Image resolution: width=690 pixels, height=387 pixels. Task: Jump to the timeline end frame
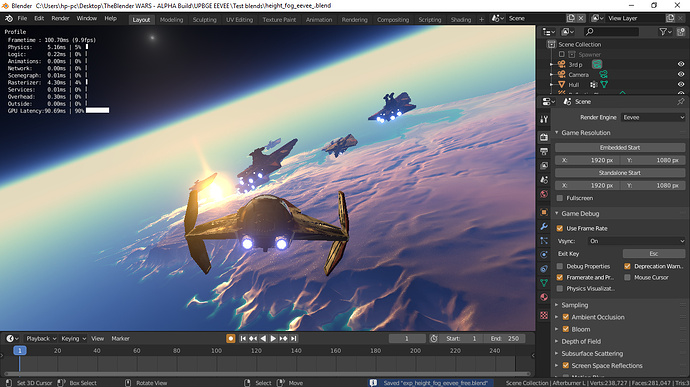pyautogui.click(x=294, y=339)
